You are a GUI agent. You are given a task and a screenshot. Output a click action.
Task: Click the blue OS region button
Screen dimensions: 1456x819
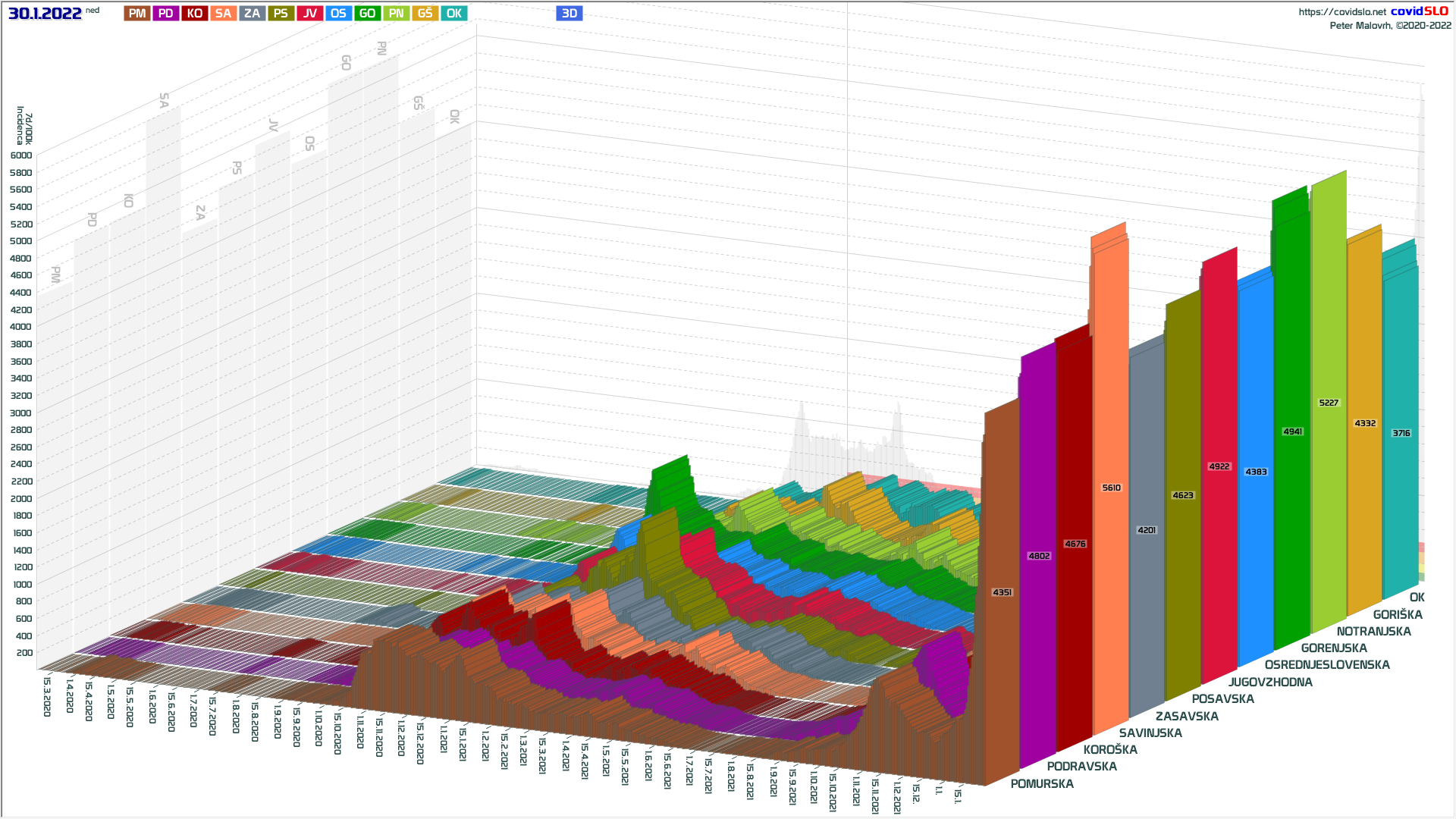(x=338, y=14)
